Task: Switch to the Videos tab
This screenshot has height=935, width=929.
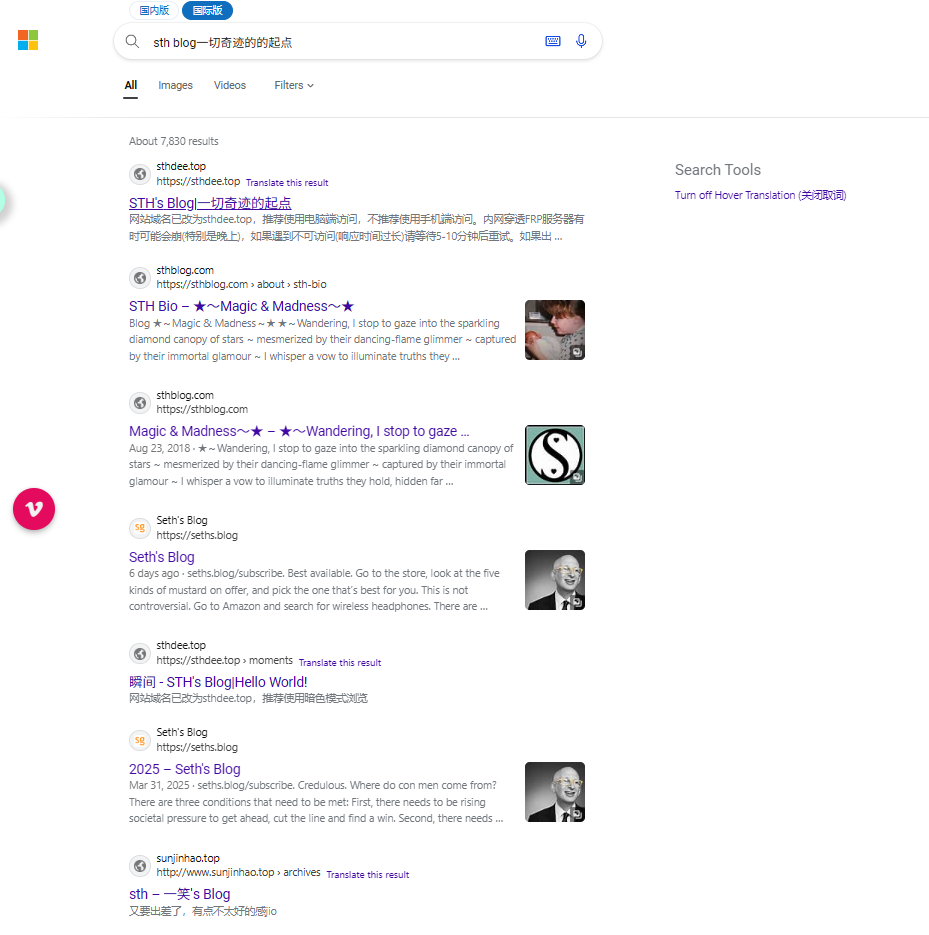Action: (x=230, y=85)
